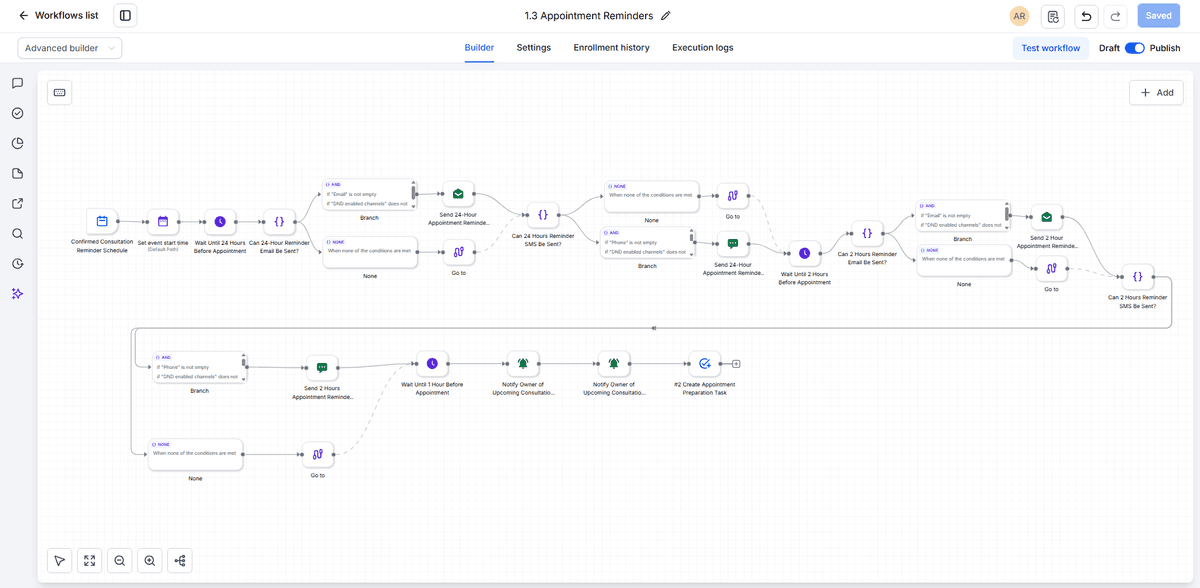Open the Wait Until 24 Hours Before Appointment node
Image resolution: width=1200 pixels, height=588 pixels.
tap(220, 221)
